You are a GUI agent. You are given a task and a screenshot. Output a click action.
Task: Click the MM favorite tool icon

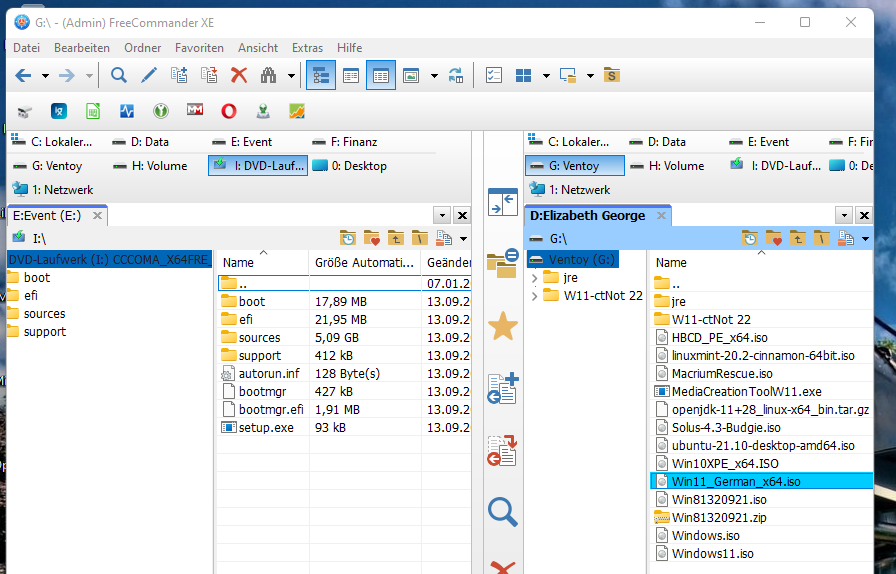tap(195, 110)
